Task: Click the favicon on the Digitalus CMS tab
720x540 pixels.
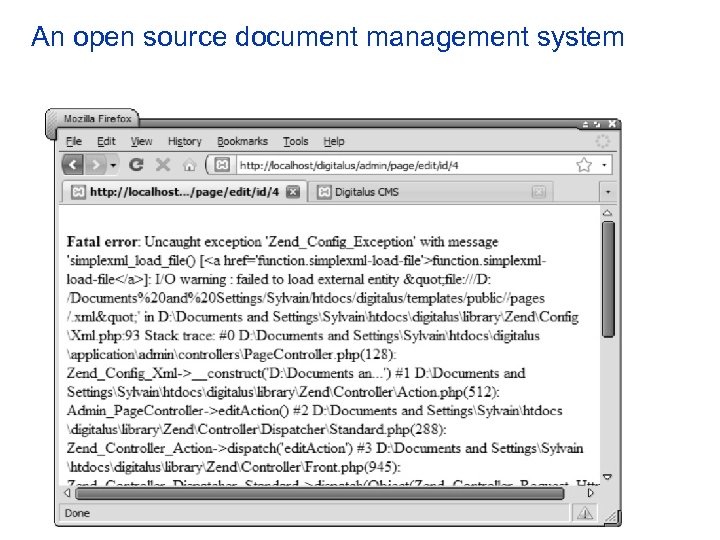Action: pyautogui.click(x=324, y=192)
